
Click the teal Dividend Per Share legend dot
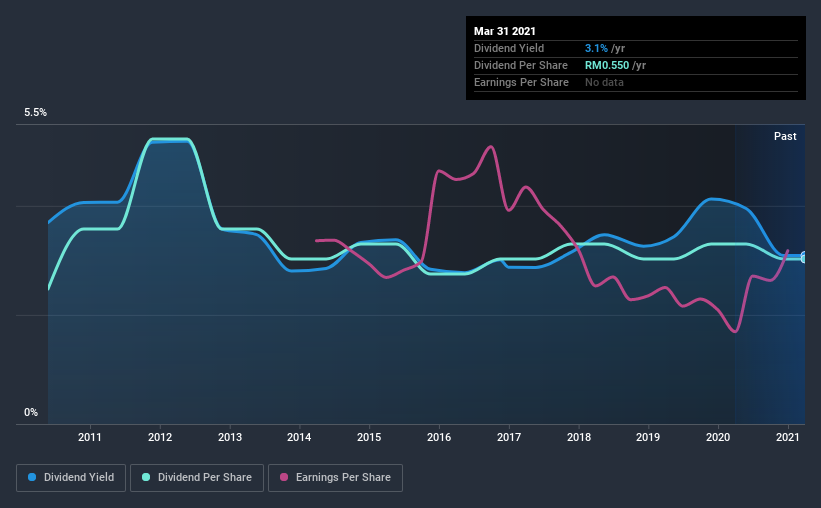pos(146,477)
